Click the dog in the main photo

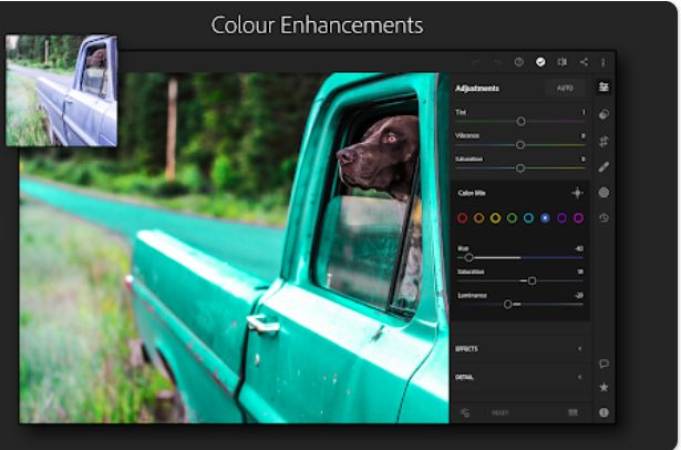[380, 154]
